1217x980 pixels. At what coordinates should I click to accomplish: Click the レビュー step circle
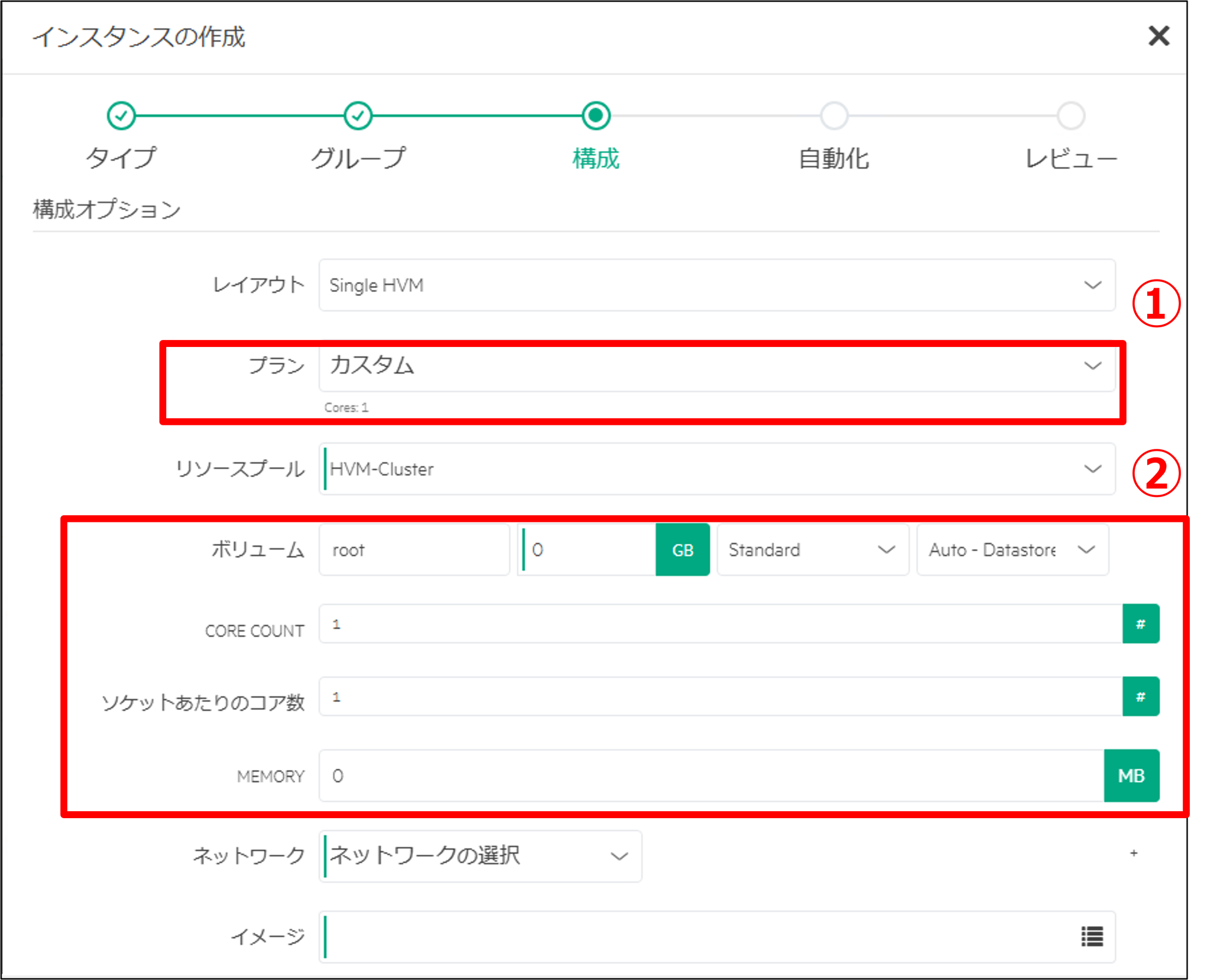[x=1071, y=115]
